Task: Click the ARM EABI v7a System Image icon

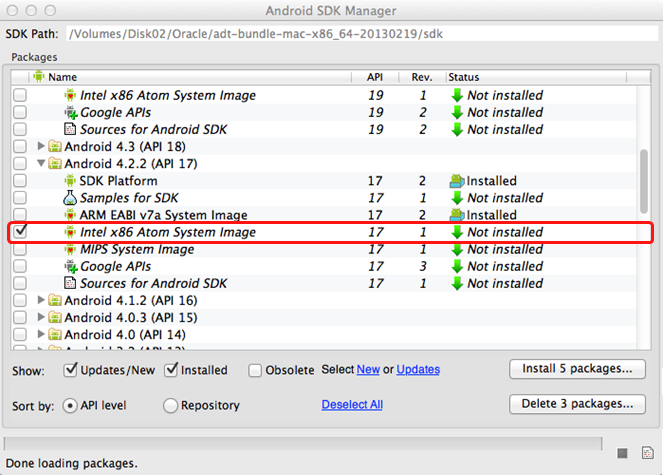Action: coord(69,215)
